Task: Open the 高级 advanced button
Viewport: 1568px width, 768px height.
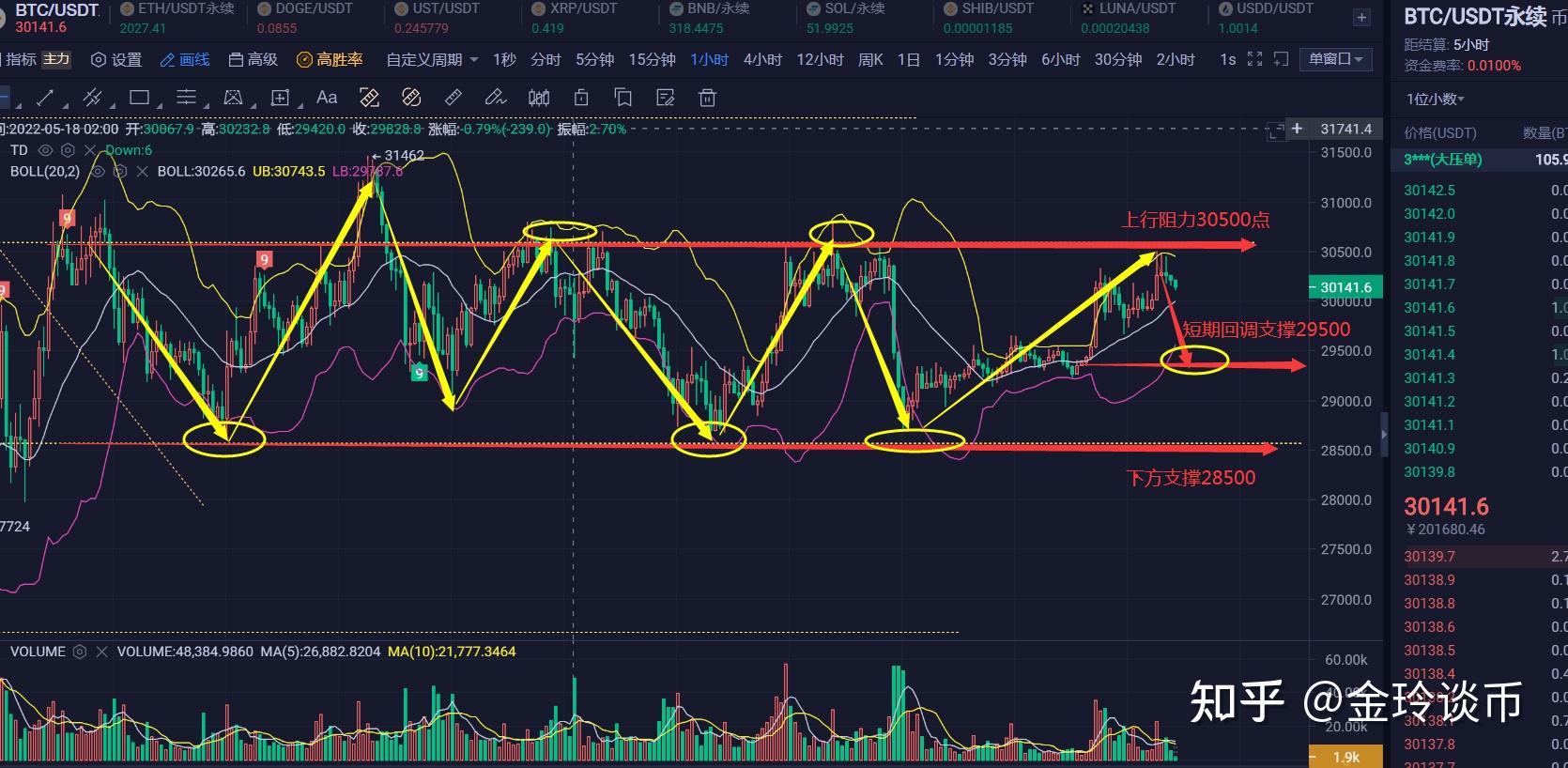Action: 254,59
